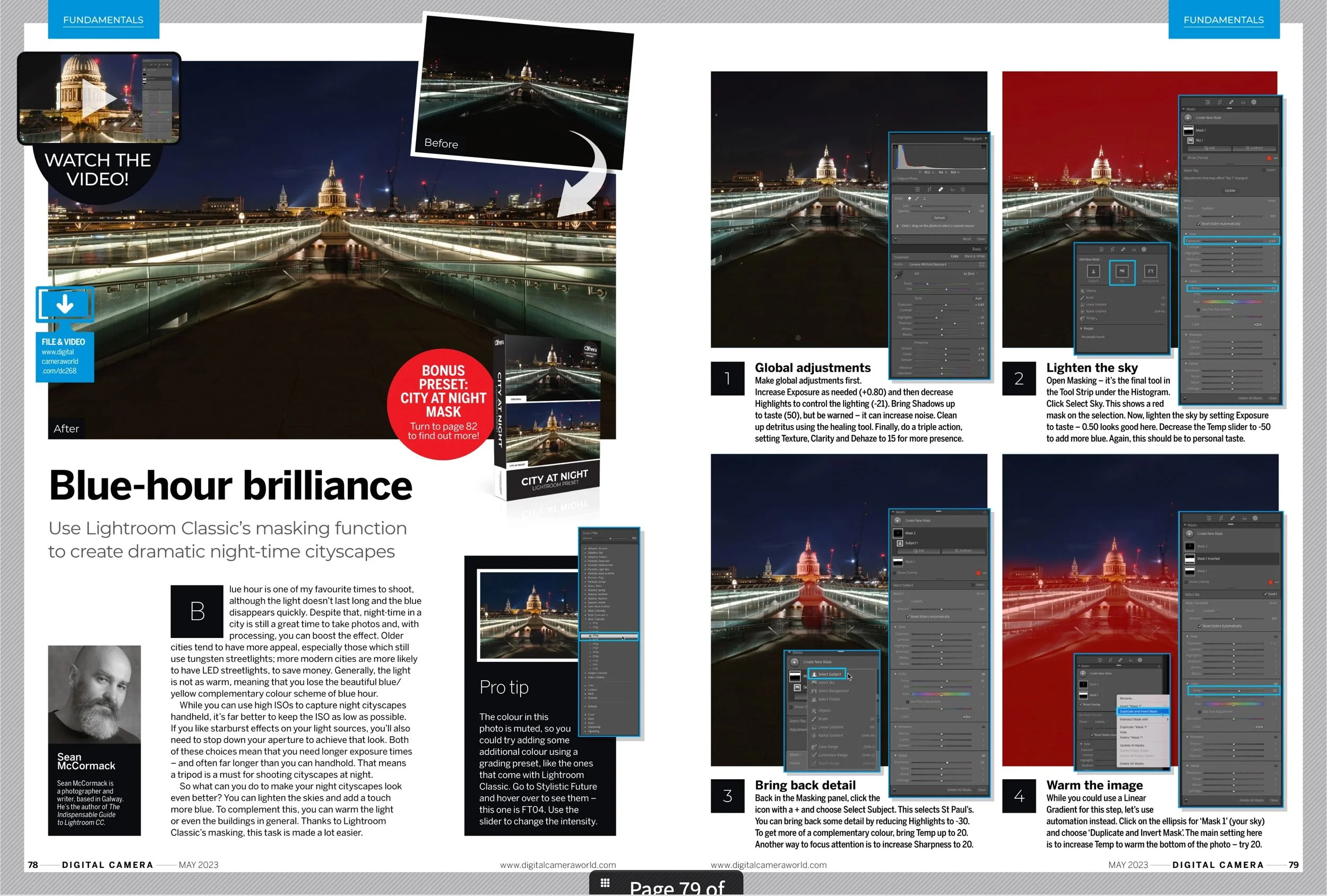
Task: Collapse the Detail section in step 3 panel
Action: tap(896, 755)
